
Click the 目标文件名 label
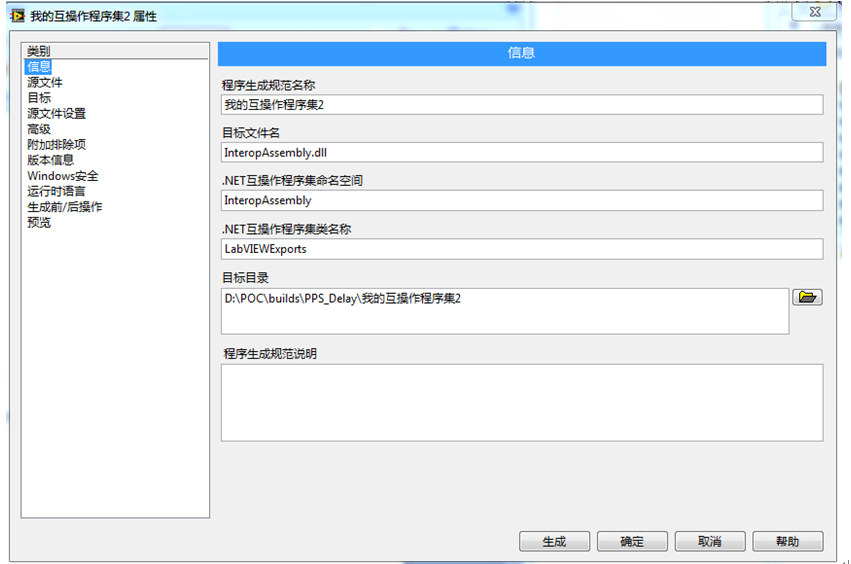tap(251, 133)
